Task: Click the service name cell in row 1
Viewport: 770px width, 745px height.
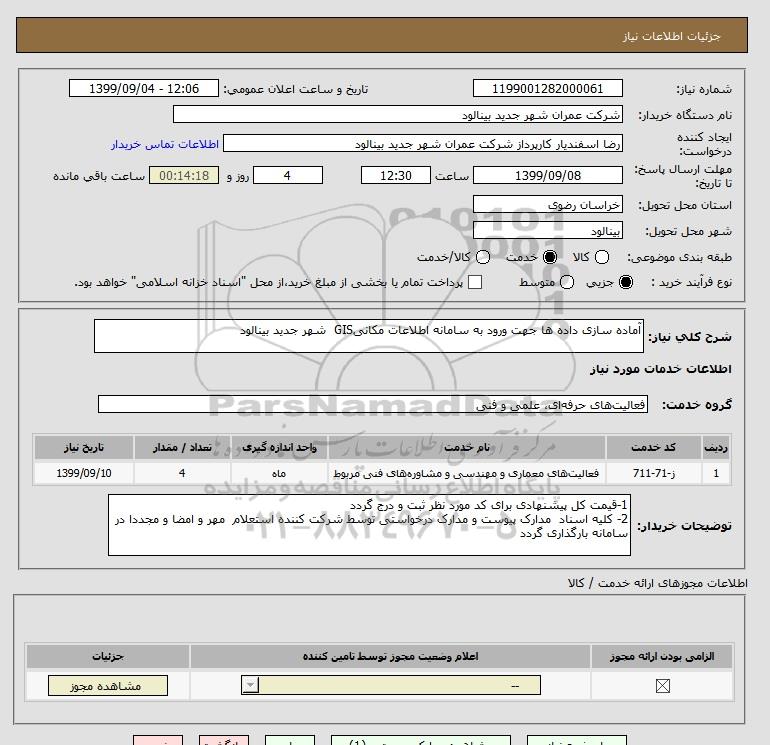Action: 467,473
